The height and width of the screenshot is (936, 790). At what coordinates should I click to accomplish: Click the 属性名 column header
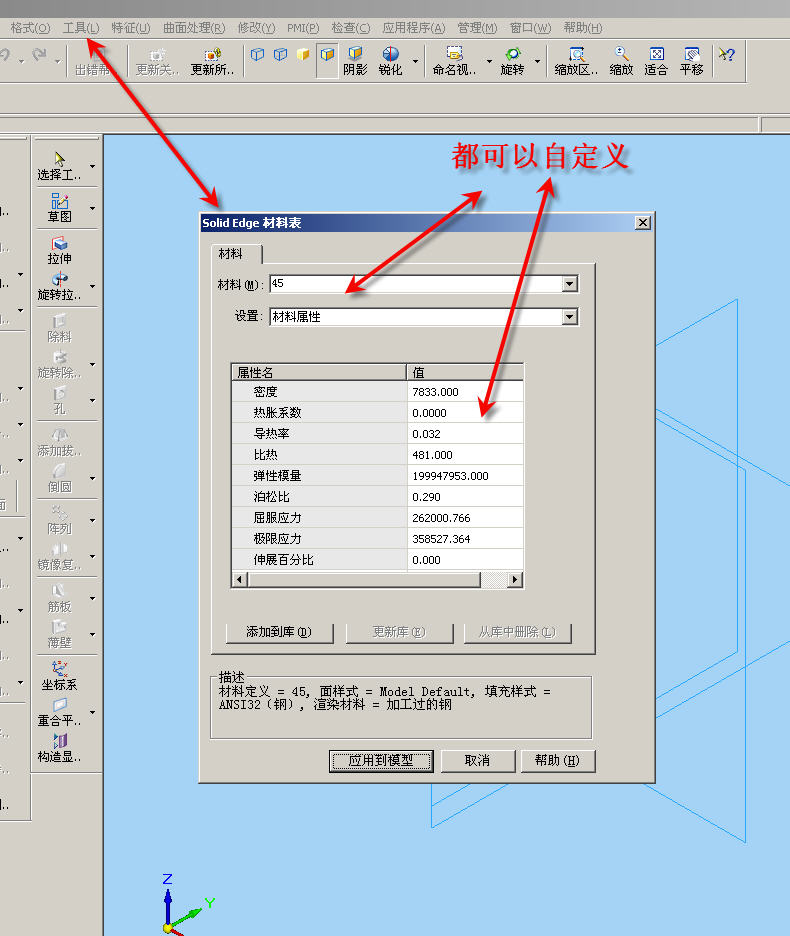(319, 372)
